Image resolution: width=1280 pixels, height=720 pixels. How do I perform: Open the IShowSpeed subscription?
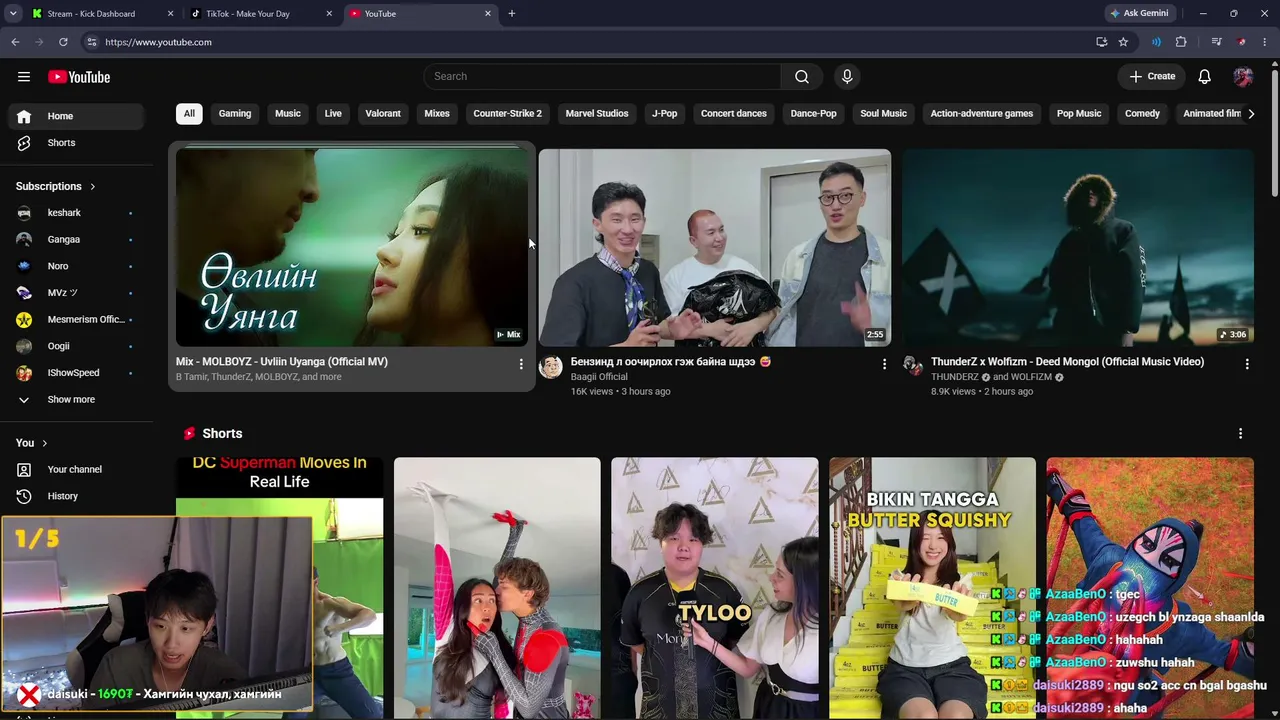(76, 373)
